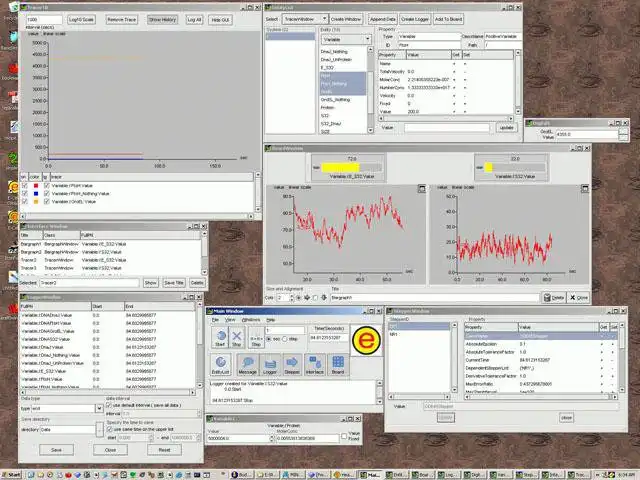Open the Interface window icon

point(315,364)
